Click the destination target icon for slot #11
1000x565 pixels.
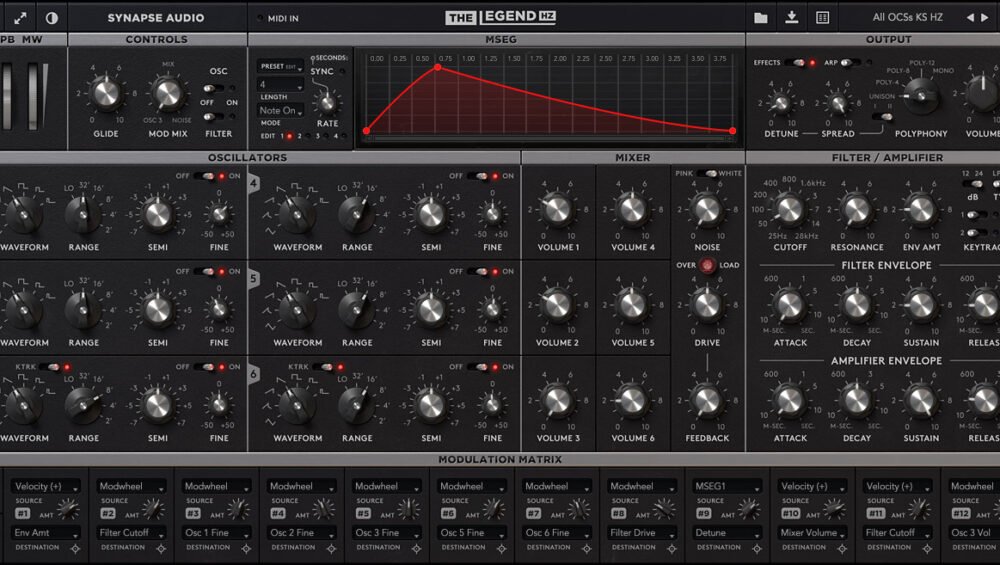click(x=927, y=548)
